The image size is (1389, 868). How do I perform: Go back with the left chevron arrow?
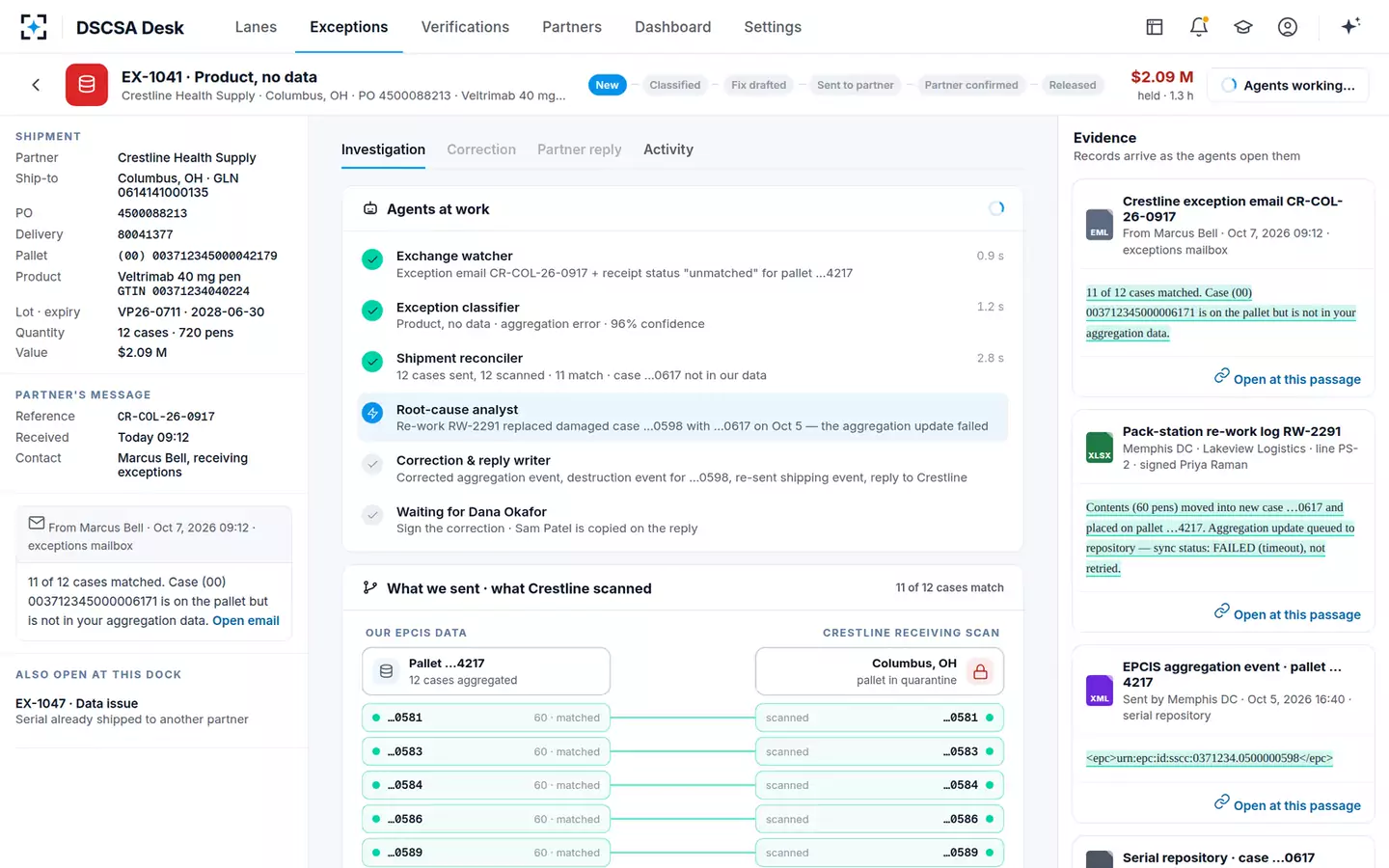coord(36,85)
